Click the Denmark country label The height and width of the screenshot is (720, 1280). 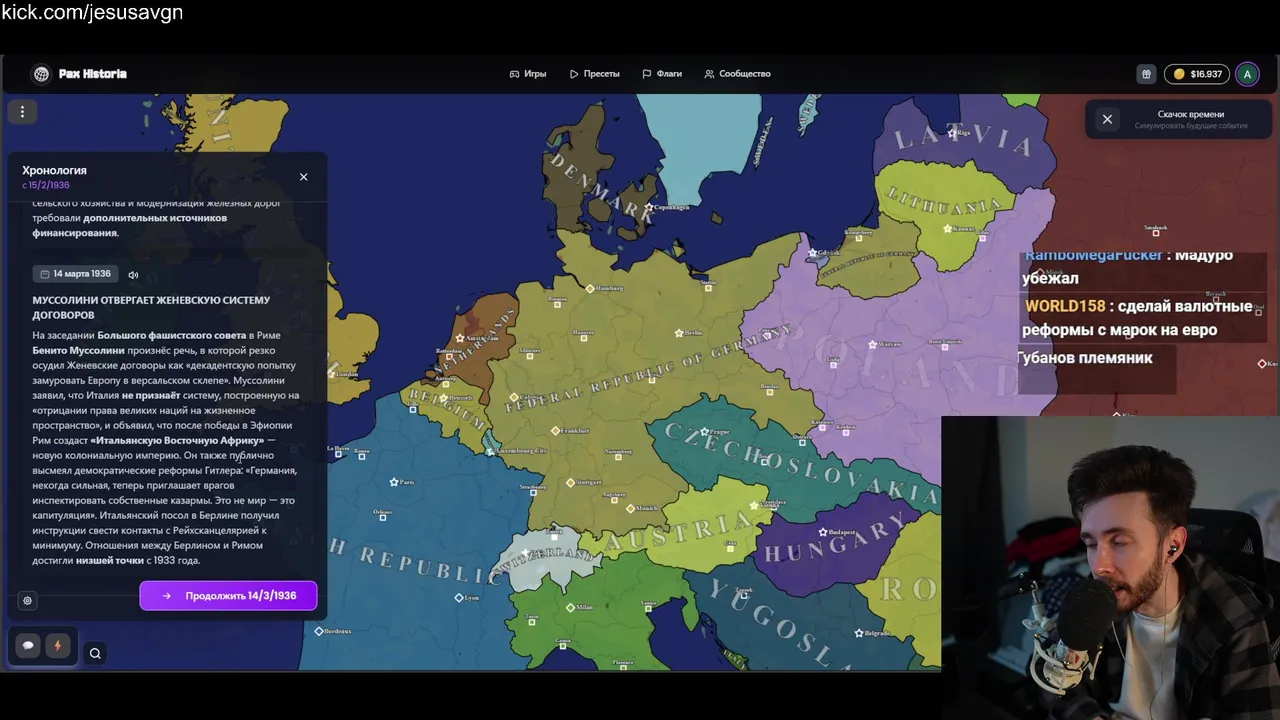pyautogui.click(x=601, y=187)
